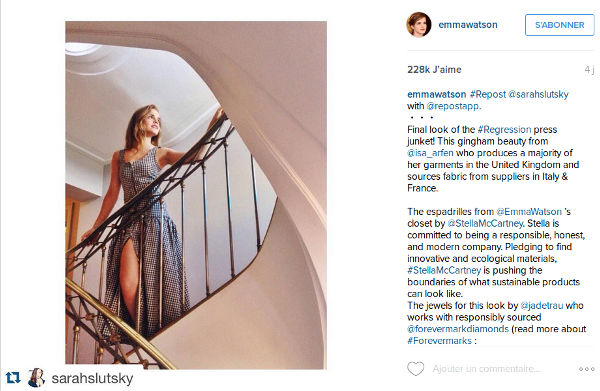Click the repost arrows icon

coord(13,378)
